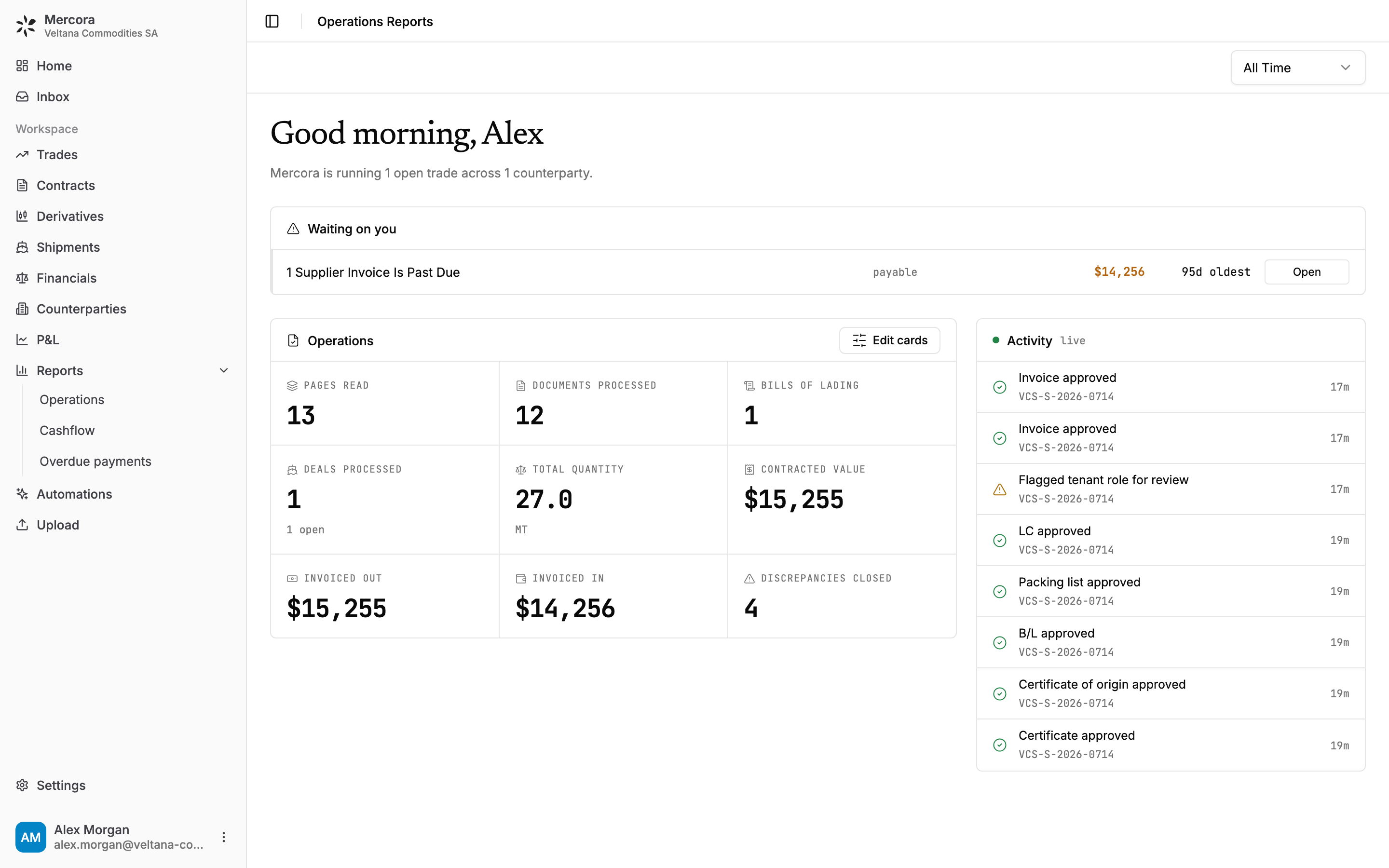Screen dimensions: 1389x868
Task: Click the Financials scale icon
Action: 22,278
